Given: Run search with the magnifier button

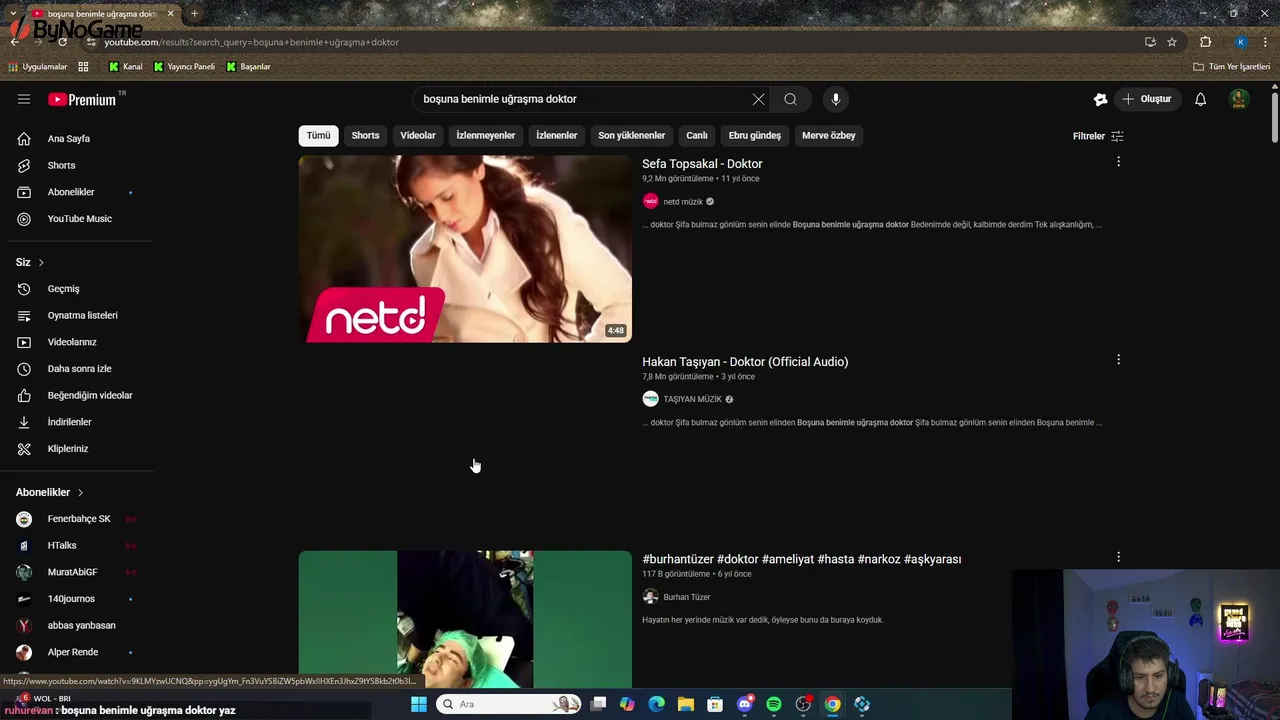Looking at the screenshot, I should (x=790, y=99).
